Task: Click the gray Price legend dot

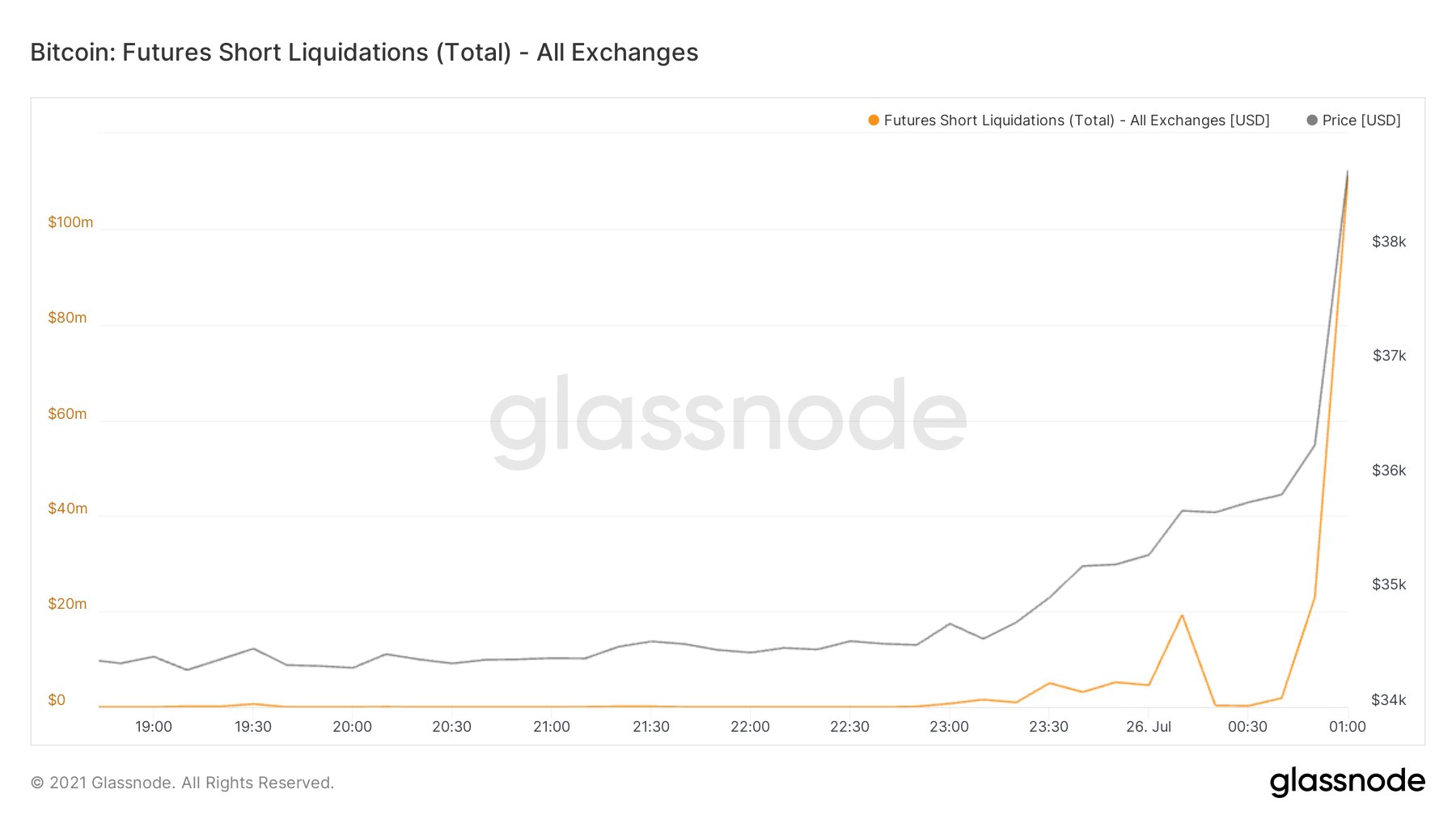Action: click(1312, 120)
